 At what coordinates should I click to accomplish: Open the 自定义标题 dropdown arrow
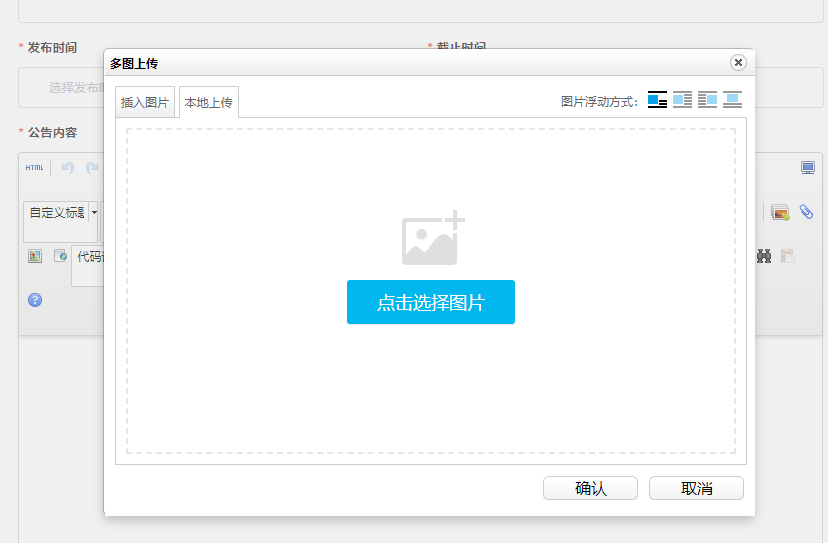[94, 212]
